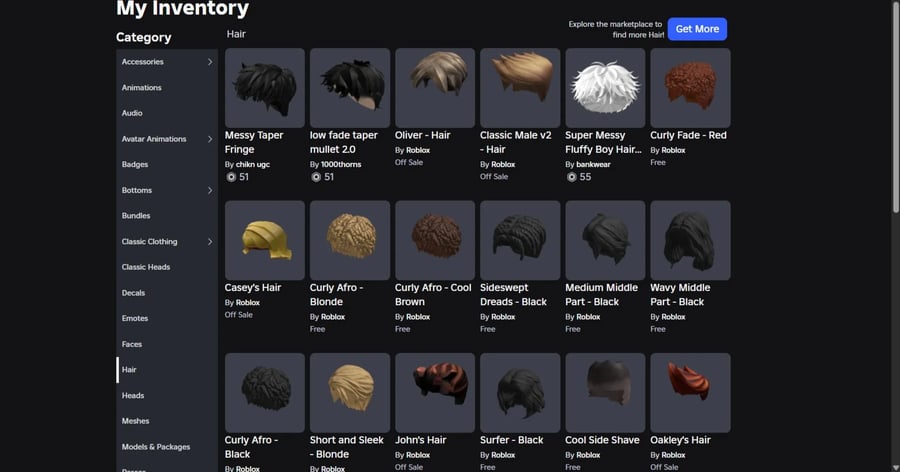The image size is (900, 472).
Task: Click the Robux icon beside price 55
Action: point(571,177)
